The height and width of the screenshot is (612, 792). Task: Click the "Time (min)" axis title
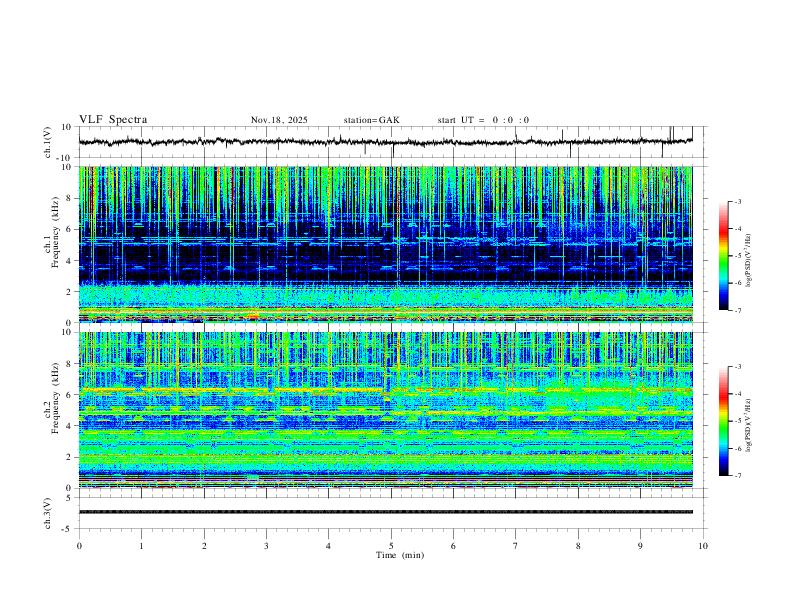[400, 555]
